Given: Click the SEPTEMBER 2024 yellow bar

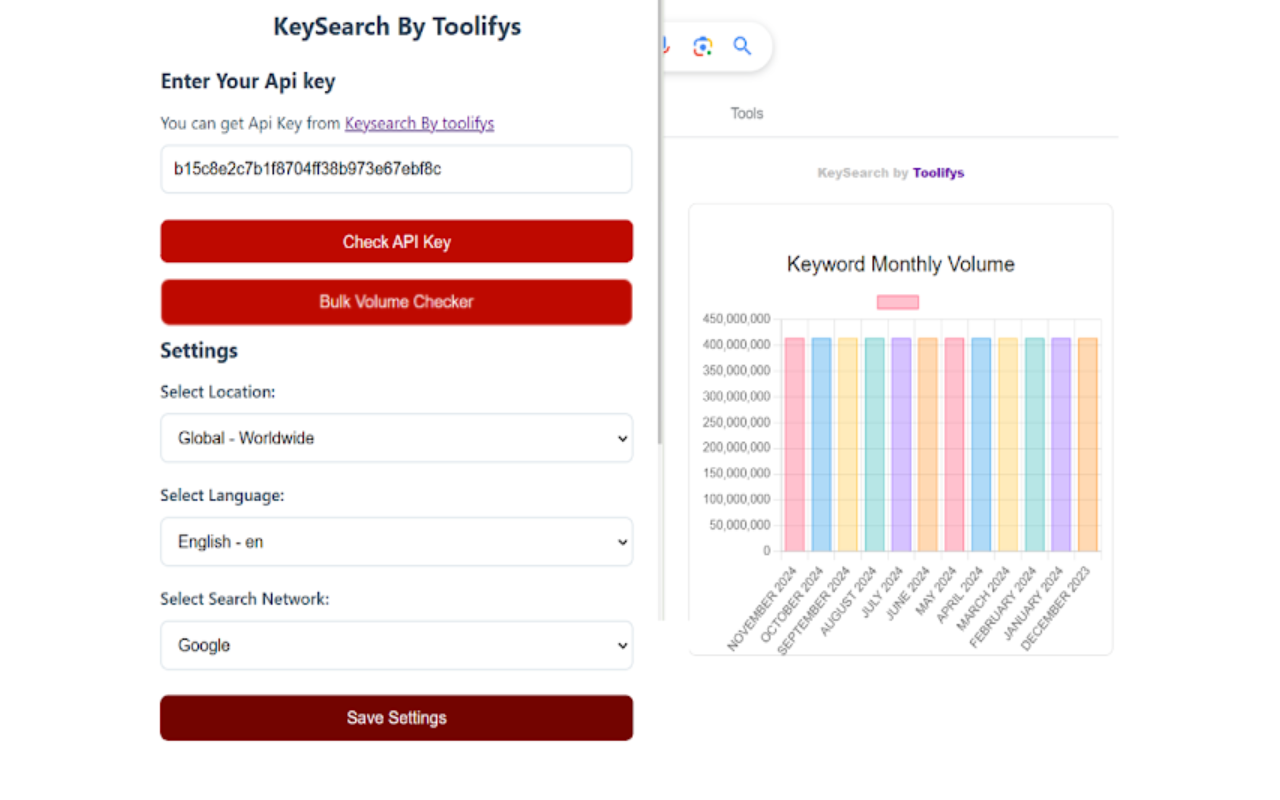Looking at the screenshot, I should [x=847, y=445].
